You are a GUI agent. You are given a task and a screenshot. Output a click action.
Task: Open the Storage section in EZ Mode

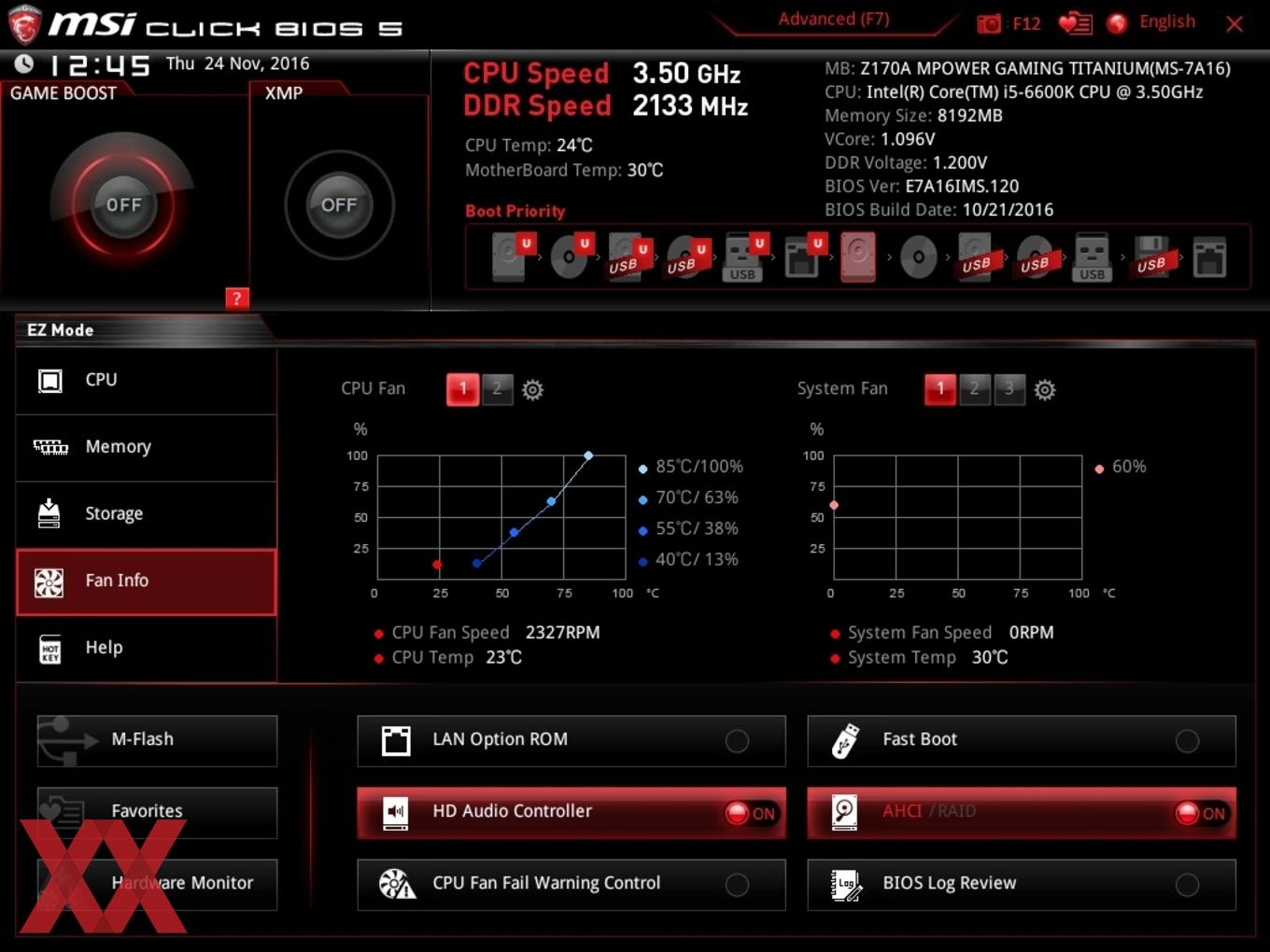point(147,513)
